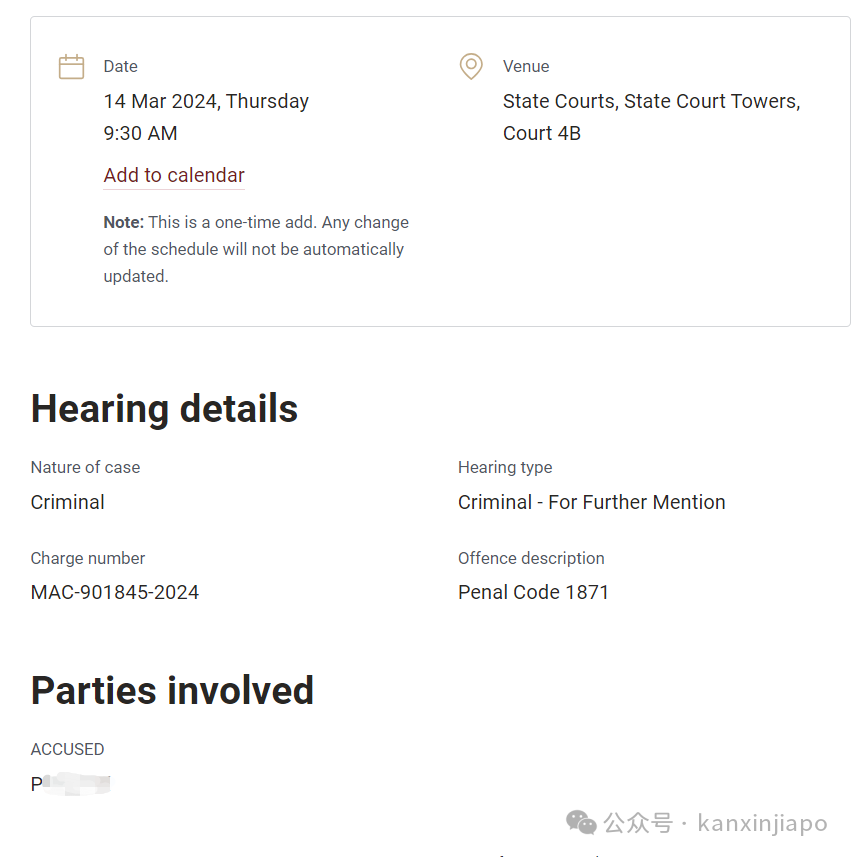The height and width of the screenshot is (857, 855).
Task: Click the location pin icon beside Venue
Action: [x=471, y=66]
